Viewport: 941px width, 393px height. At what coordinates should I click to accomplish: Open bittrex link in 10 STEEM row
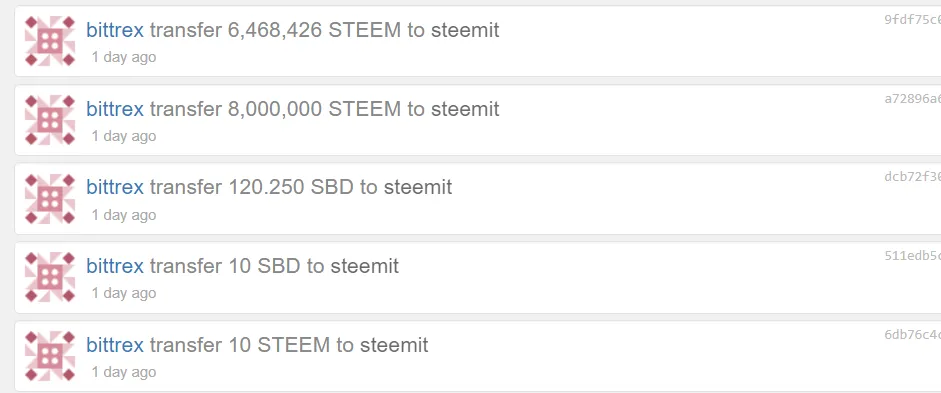pos(115,345)
